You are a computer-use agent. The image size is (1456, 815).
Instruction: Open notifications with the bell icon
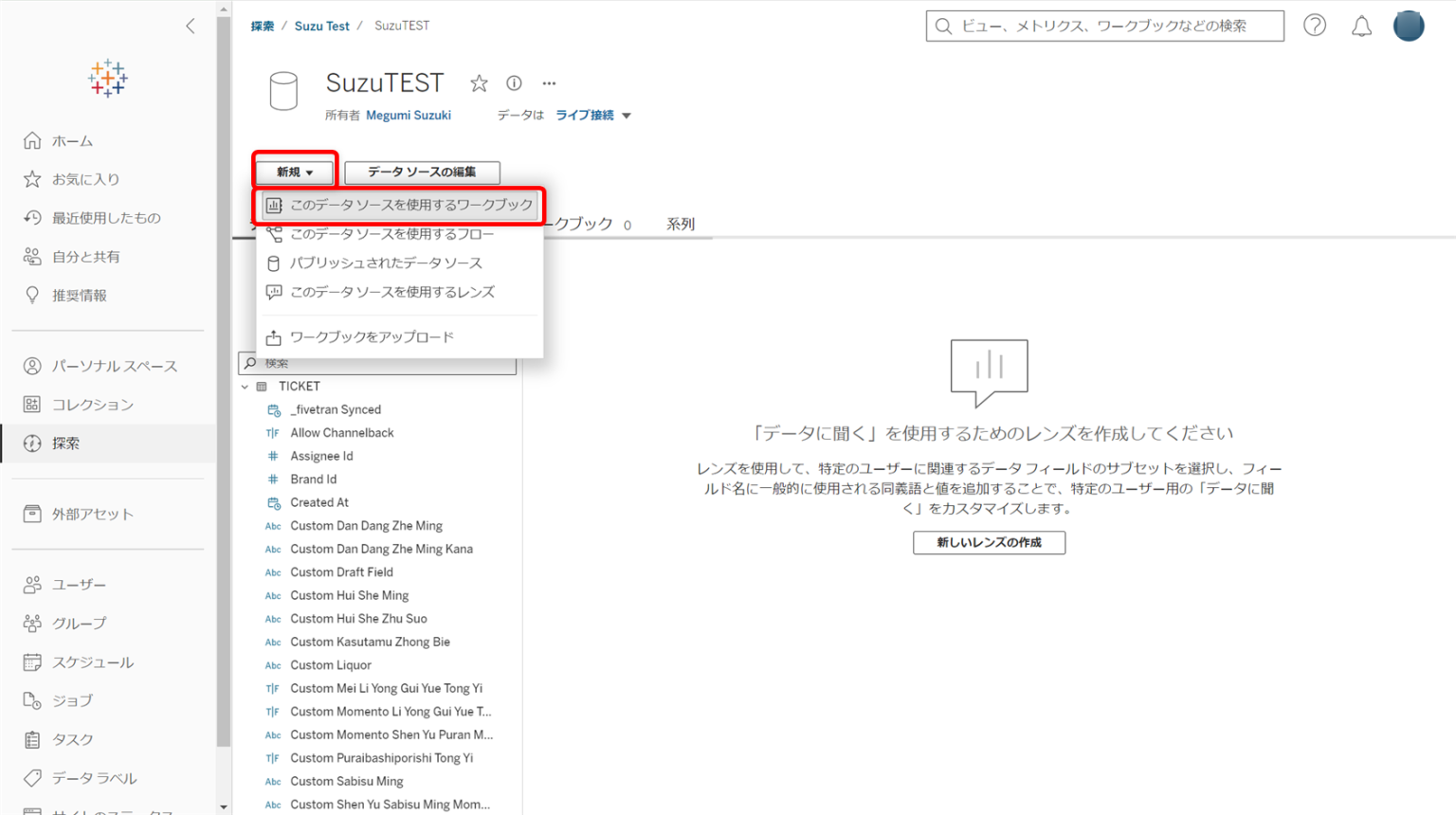tap(1362, 26)
